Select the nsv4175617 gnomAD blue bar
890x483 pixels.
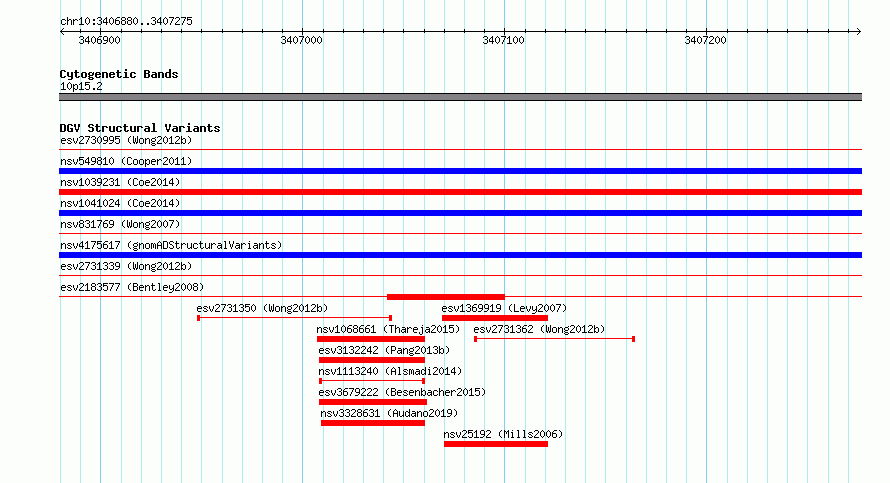(460, 255)
